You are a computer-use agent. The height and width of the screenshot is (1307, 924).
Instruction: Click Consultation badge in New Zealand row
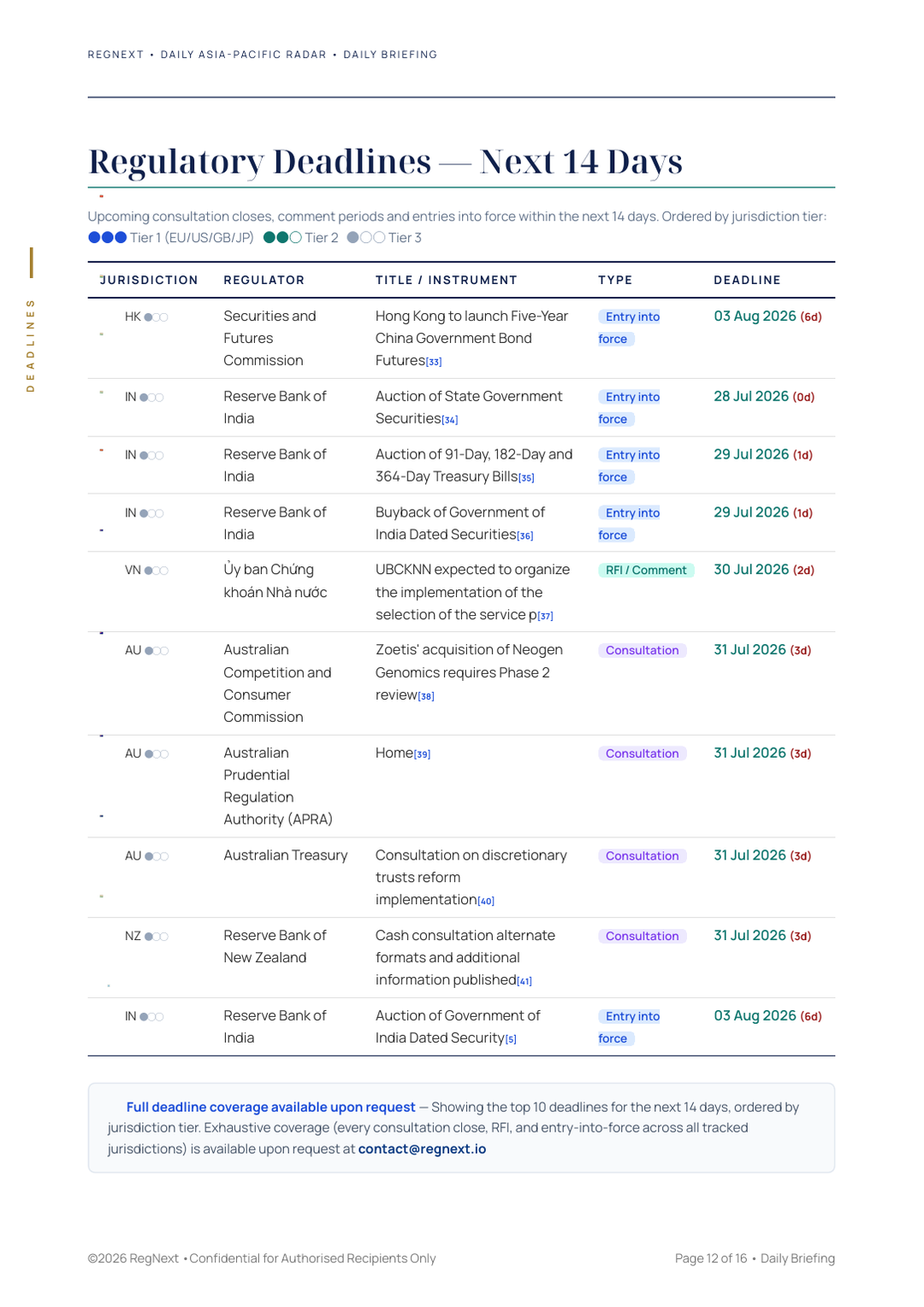coord(643,937)
